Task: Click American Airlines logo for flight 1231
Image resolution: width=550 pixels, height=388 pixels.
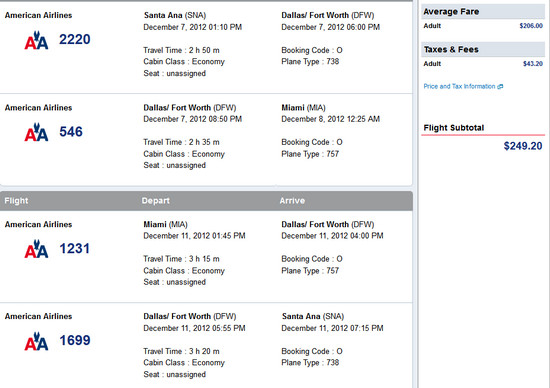Action: click(36, 249)
